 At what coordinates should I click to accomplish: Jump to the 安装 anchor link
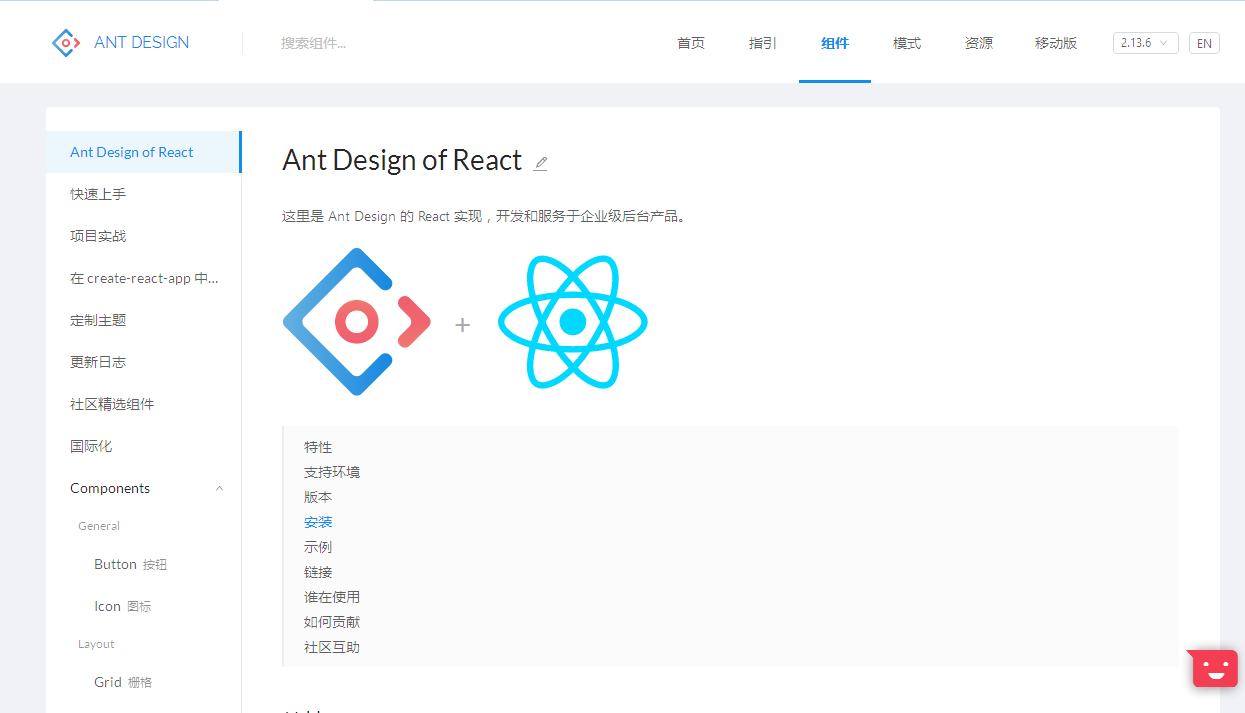(318, 522)
